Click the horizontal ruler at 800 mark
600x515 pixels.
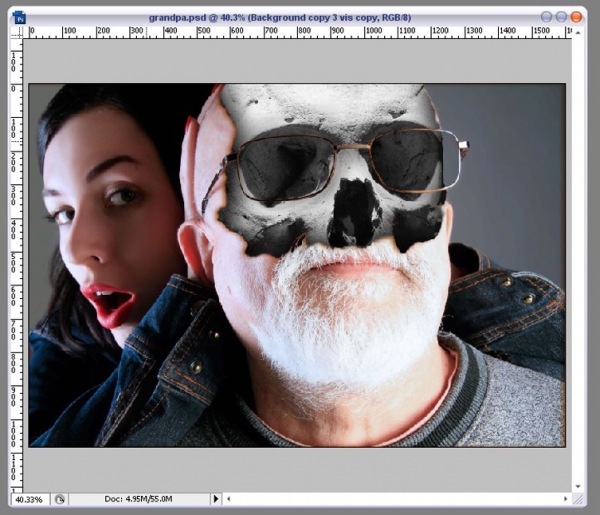pyautogui.click(x=305, y=31)
